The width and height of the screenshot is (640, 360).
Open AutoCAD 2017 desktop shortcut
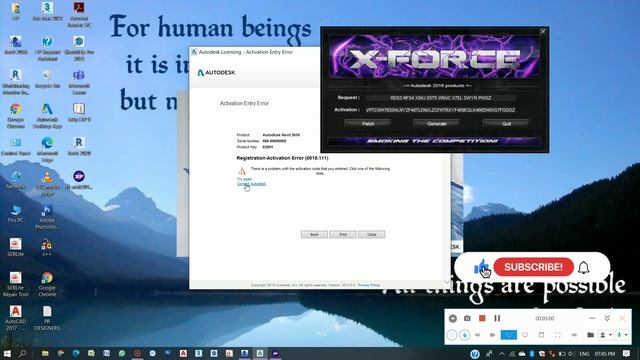16,318
